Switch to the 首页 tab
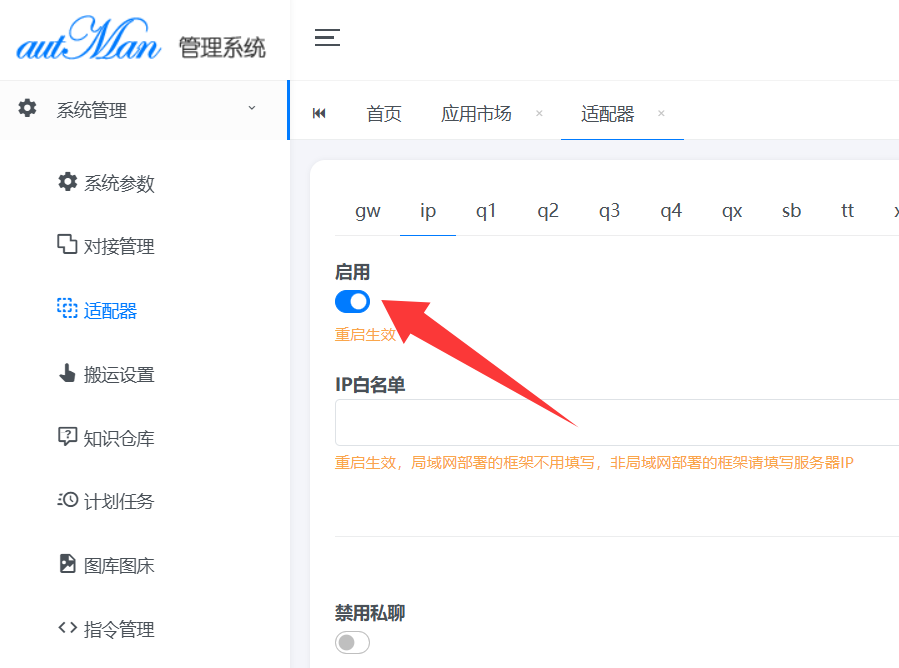The image size is (899, 668). click(x=384, y=114)
